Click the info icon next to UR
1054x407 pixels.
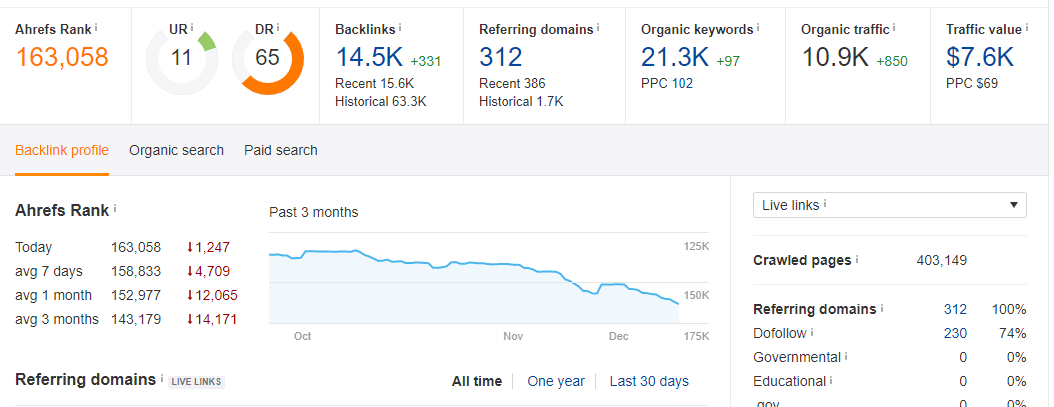coord(192,28)
